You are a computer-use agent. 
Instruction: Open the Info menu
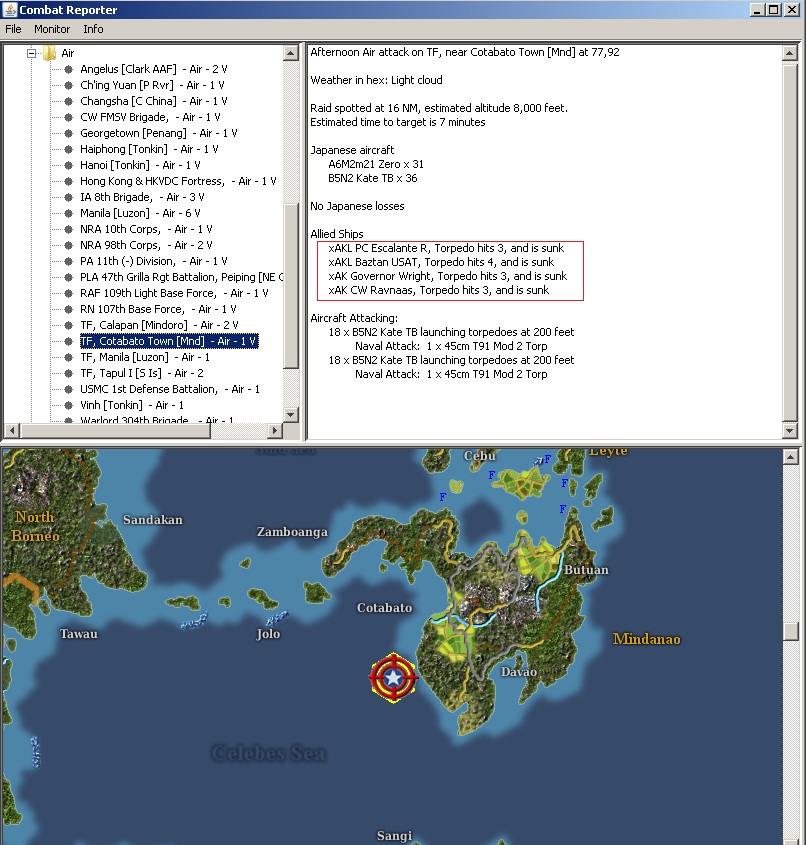click(x=93, y=29)
